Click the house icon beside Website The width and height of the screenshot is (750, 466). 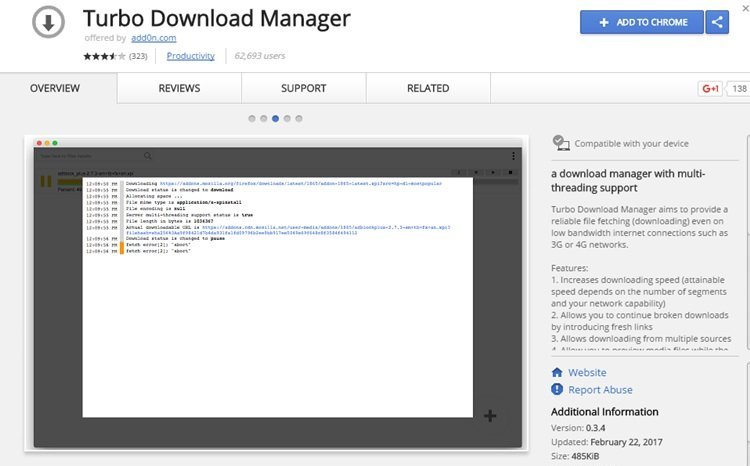557,372
